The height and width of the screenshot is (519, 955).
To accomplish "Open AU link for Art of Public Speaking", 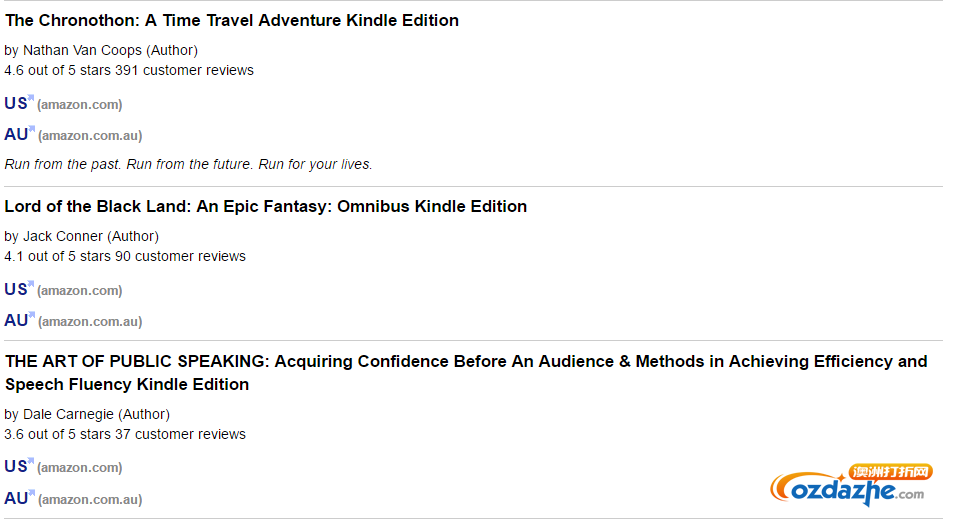I will click(x=16, y=498).
